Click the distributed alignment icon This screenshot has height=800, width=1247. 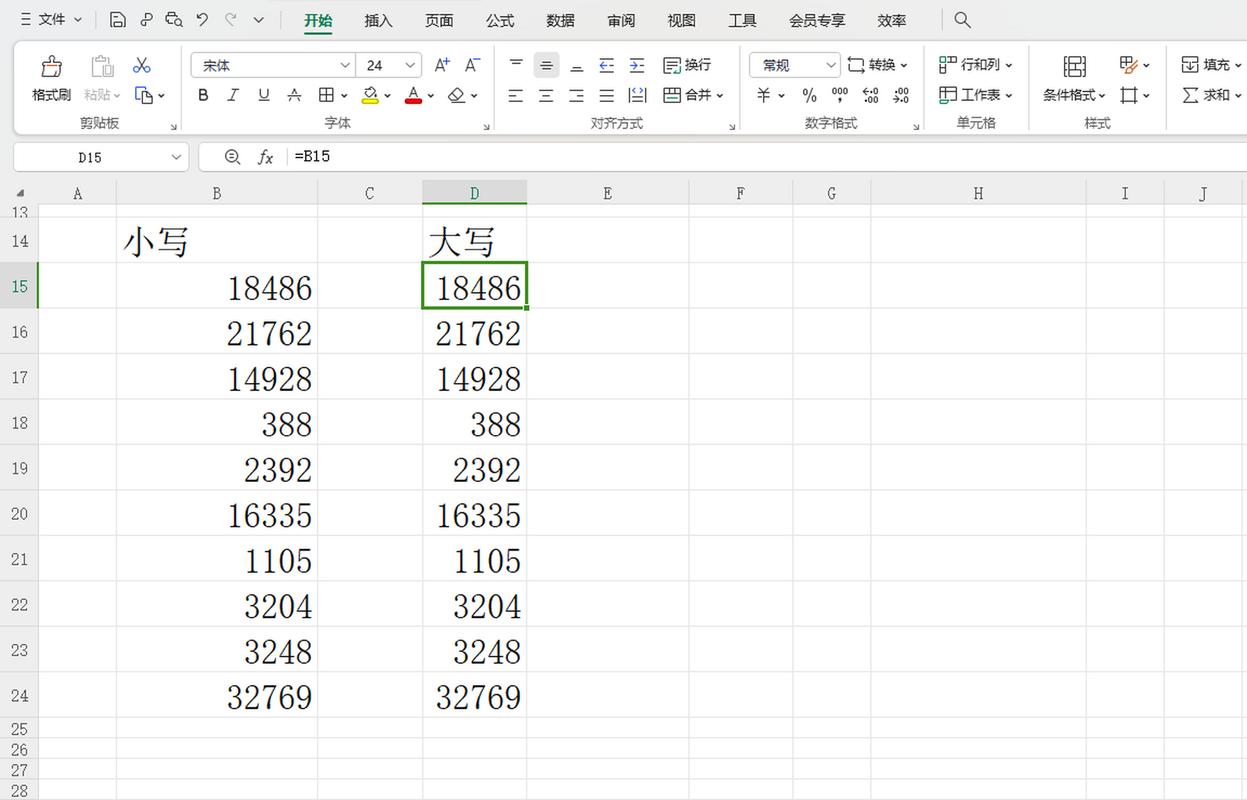(x=637, y=96)
